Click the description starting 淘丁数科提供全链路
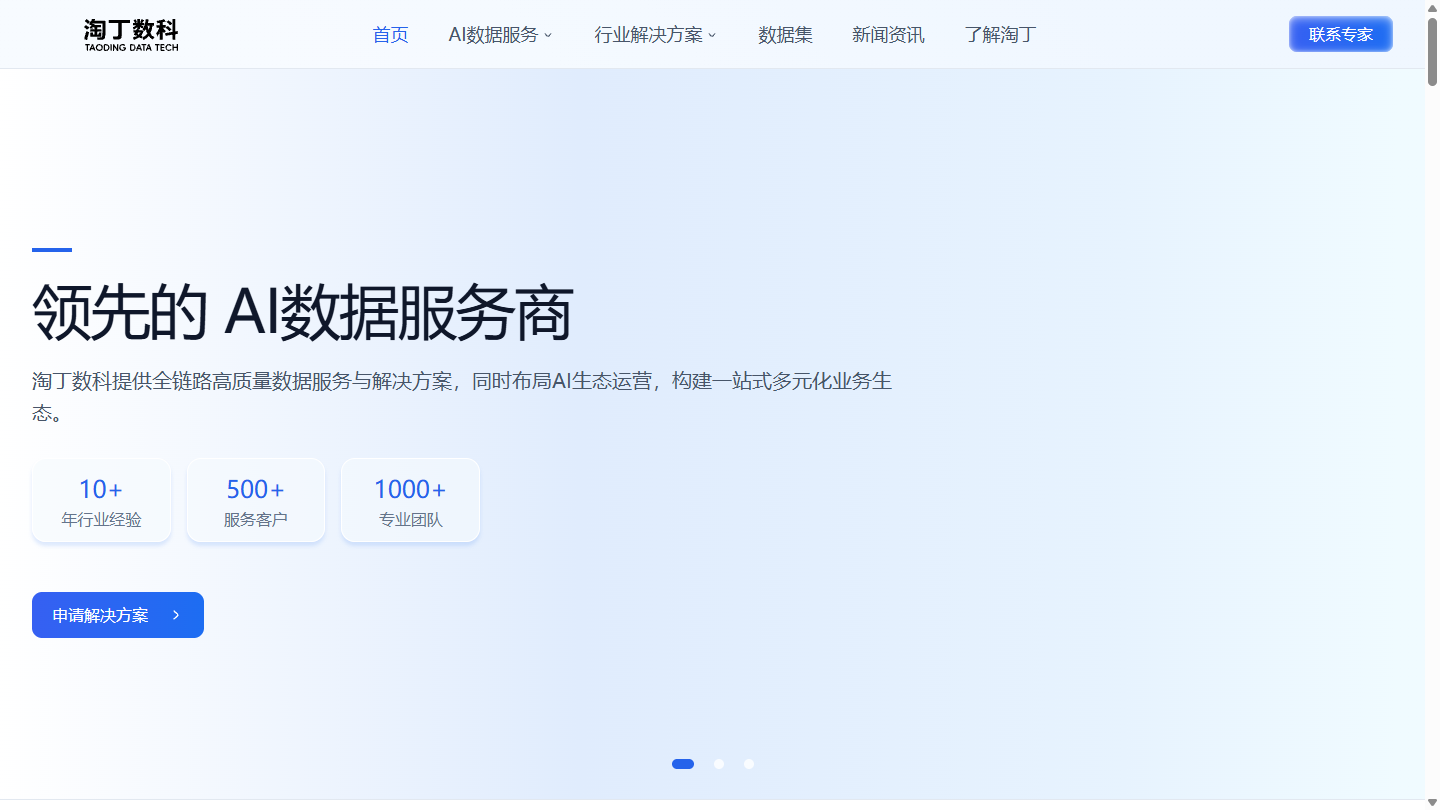This screenshot has height=810, width=1440. pos(462,396)
